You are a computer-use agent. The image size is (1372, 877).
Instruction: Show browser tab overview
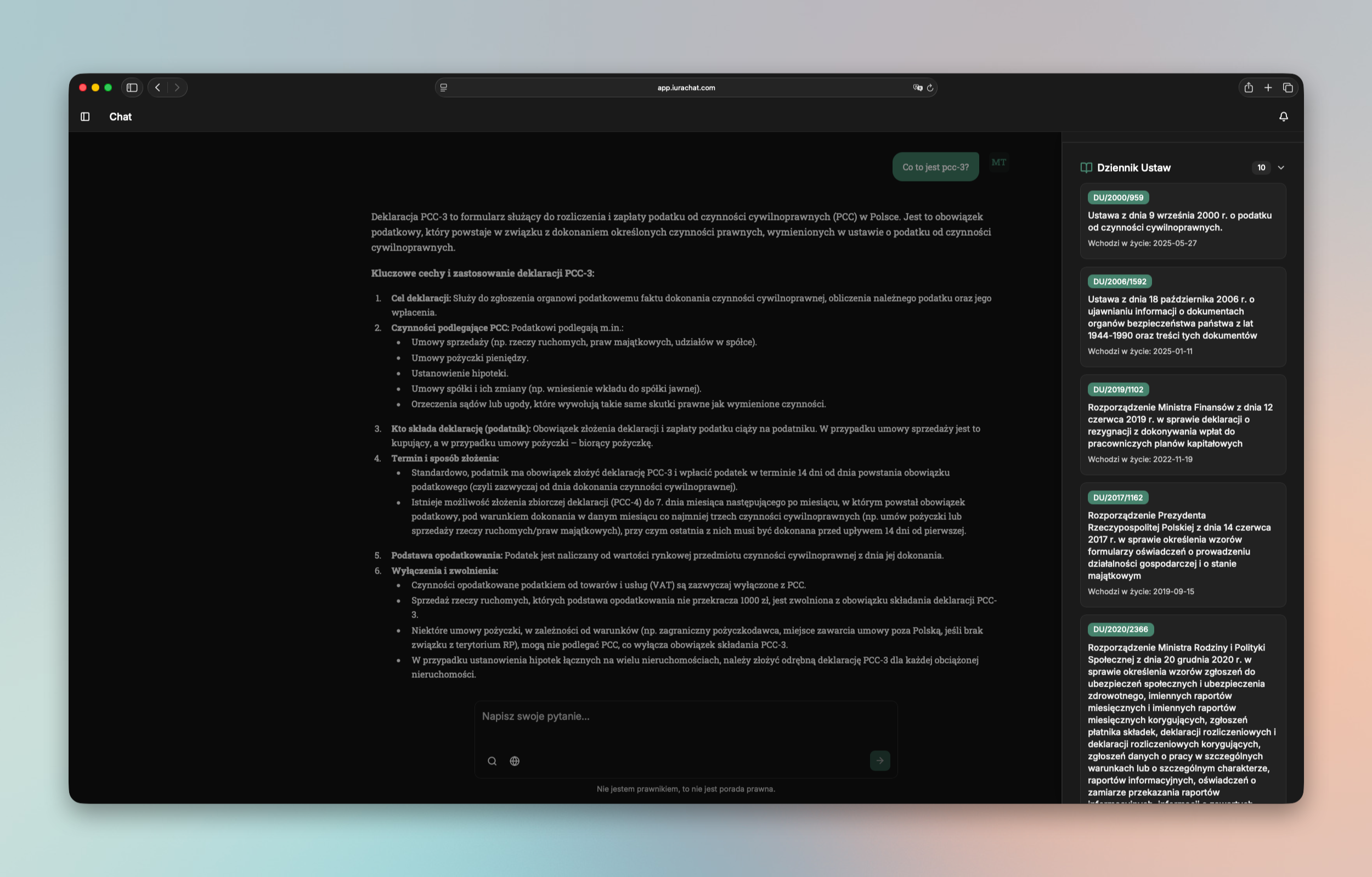[x=1288, y=88]
